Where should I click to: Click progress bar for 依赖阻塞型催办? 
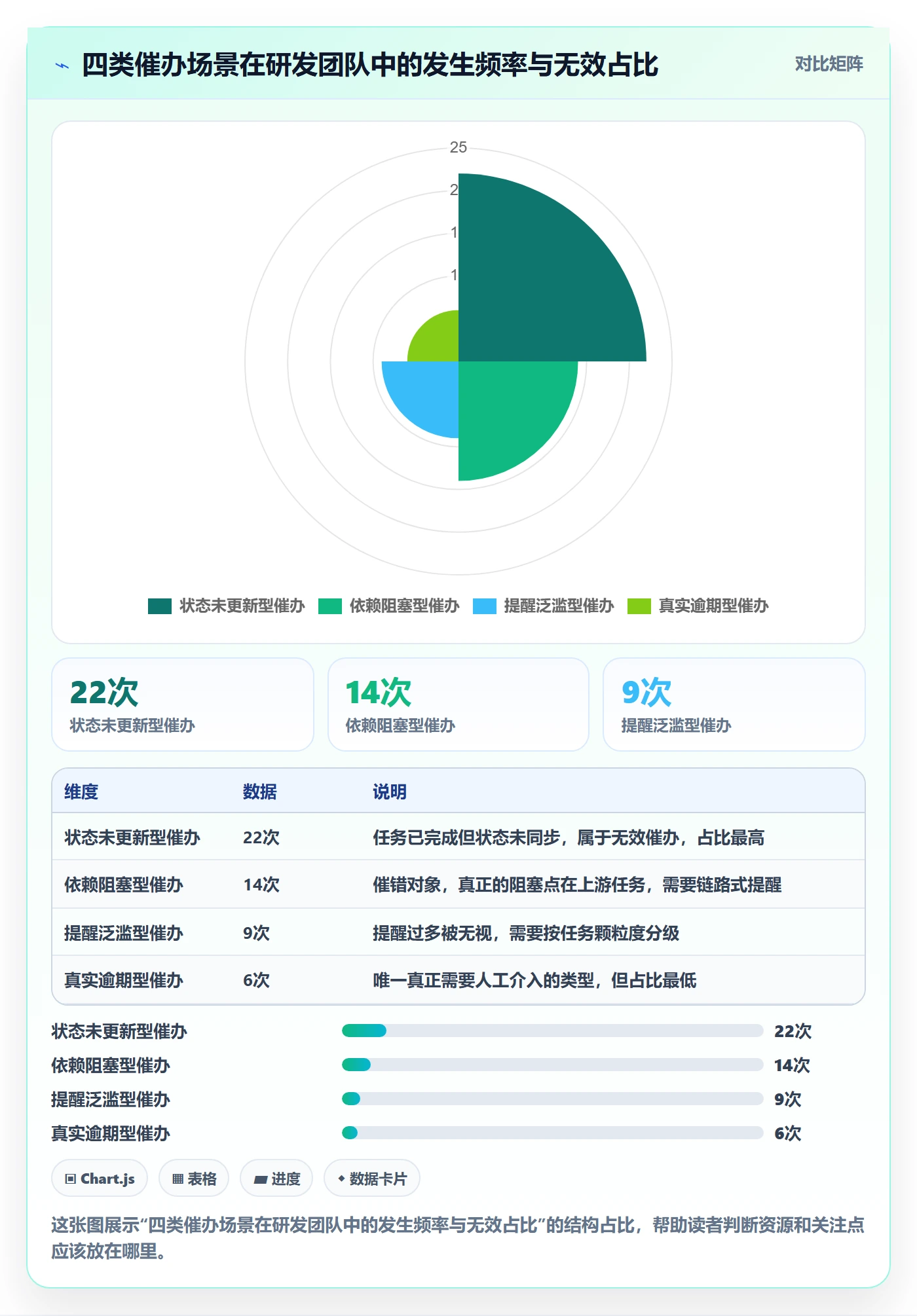552,1065
